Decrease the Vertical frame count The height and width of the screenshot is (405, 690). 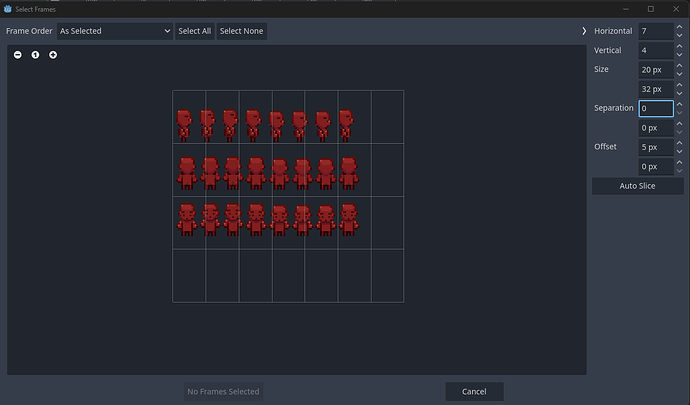tap(679, 55)
